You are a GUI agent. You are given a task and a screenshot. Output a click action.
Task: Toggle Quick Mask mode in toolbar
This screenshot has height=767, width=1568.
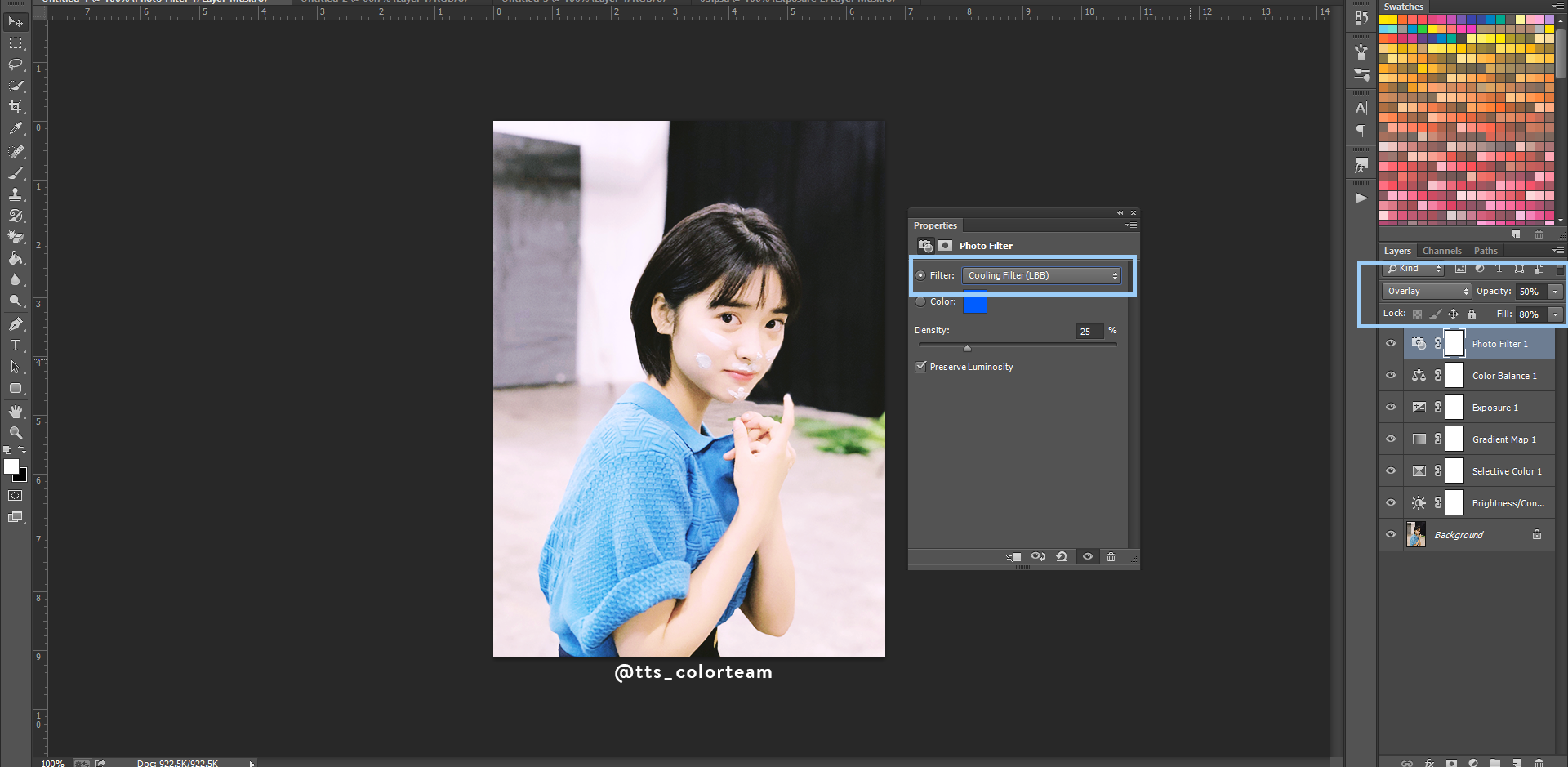[x=16, y=496]
